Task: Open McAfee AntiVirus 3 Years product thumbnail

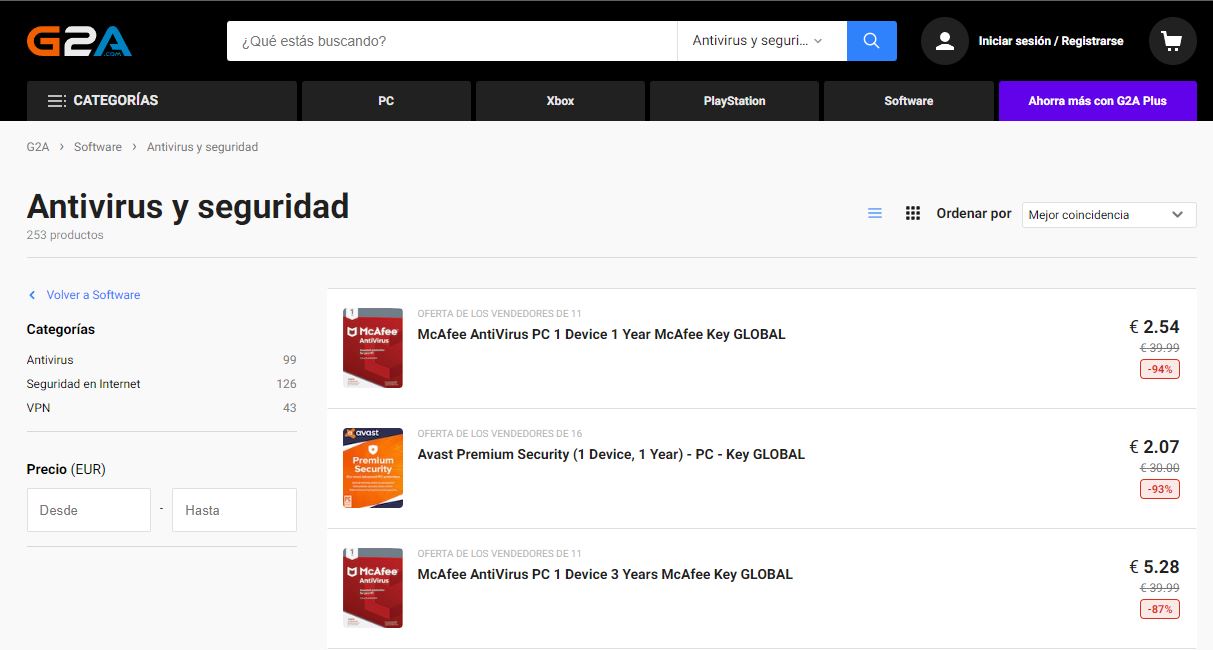Action: 372,588
